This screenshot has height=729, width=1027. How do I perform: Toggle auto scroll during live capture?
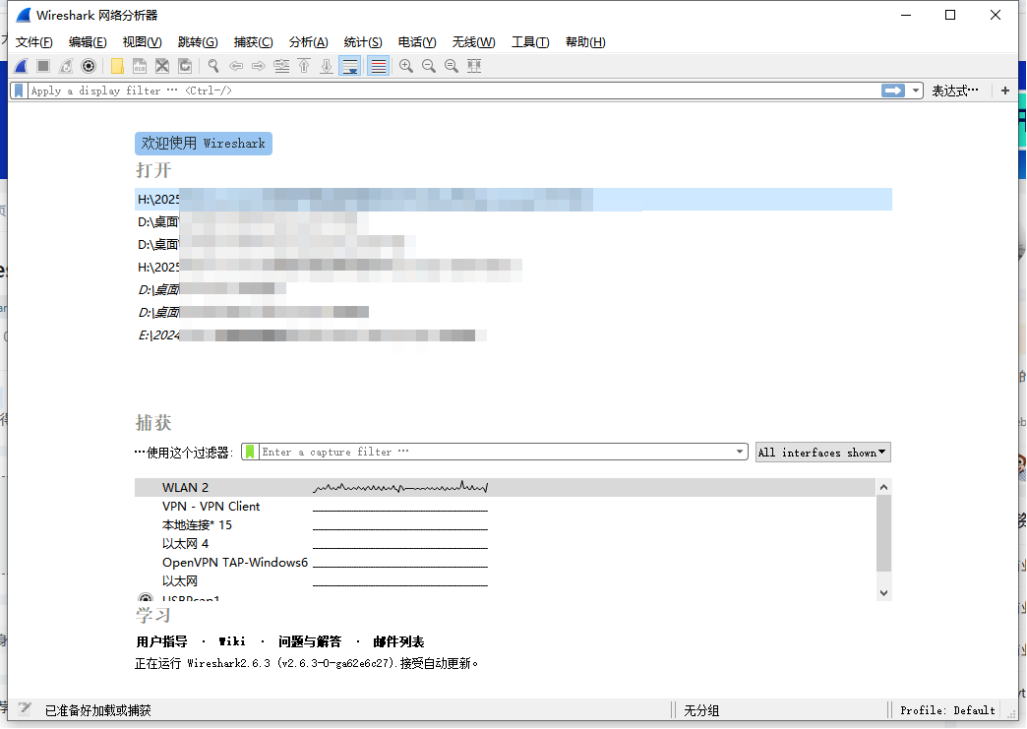(350, 66)
